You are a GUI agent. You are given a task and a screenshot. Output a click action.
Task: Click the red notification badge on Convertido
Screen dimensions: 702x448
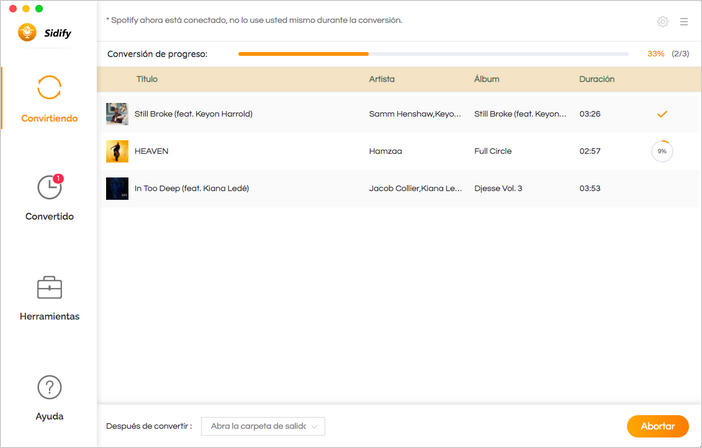58,179
